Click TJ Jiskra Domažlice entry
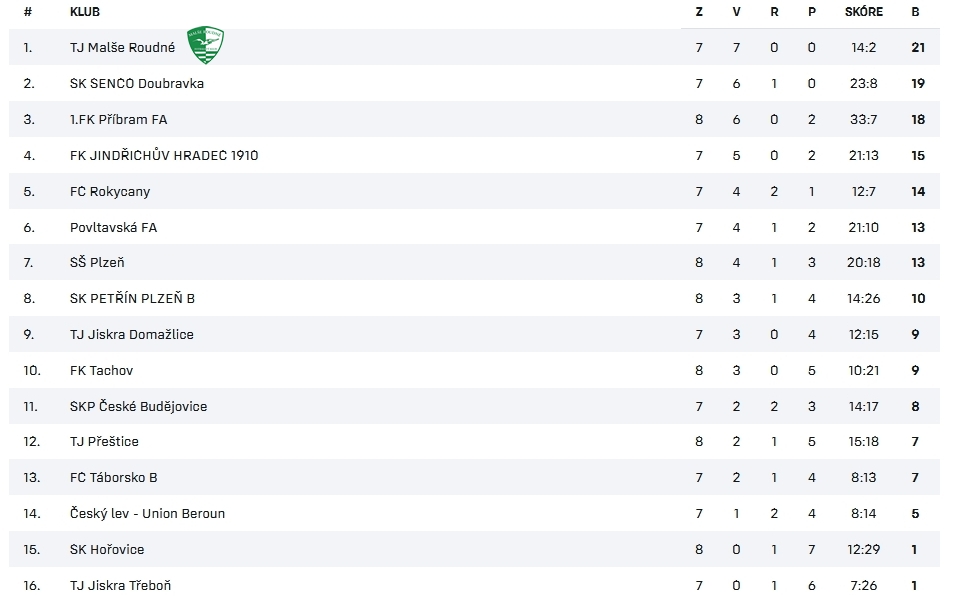Screen dimensions: 961x615 pyautogui.click(x=132, y=335)
